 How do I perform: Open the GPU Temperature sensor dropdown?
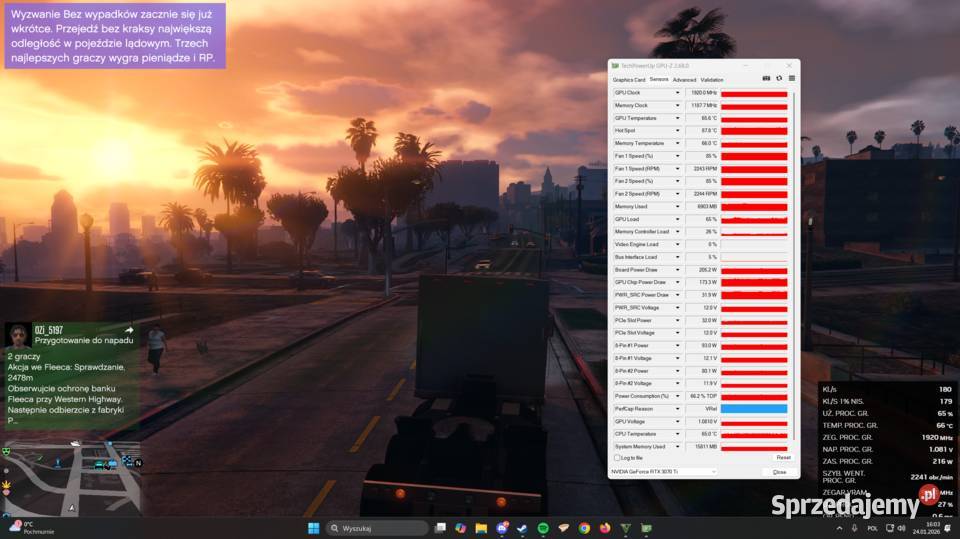tap(677, 118)
